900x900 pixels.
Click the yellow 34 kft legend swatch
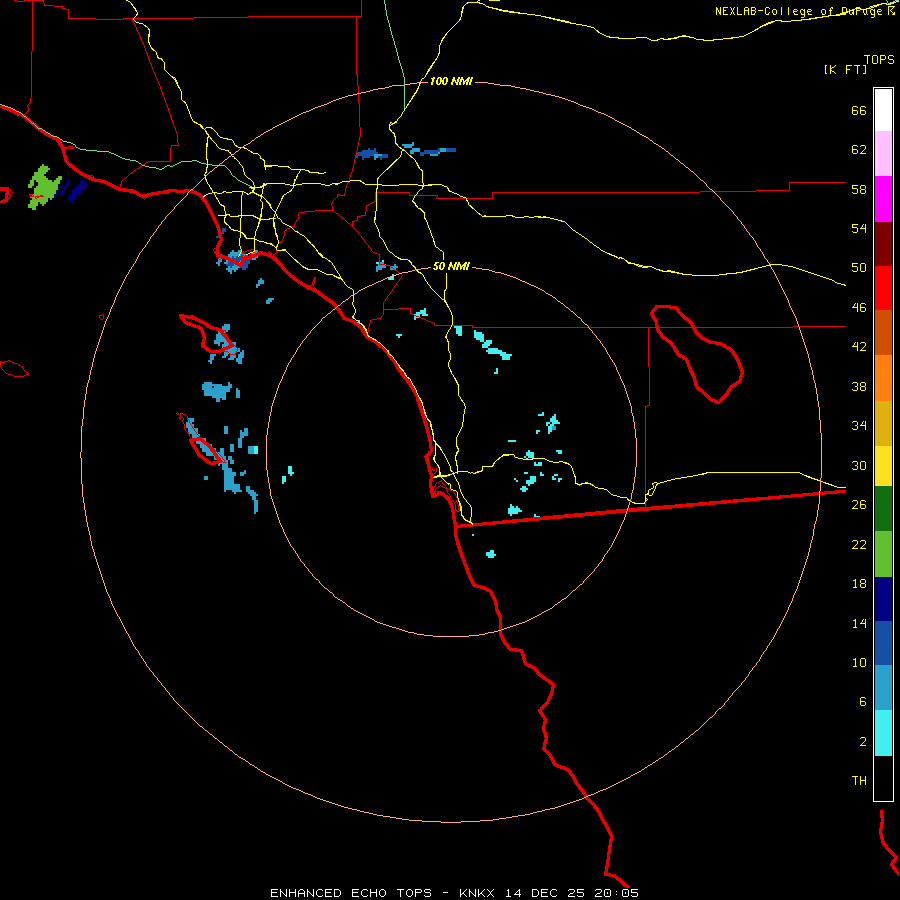pyautogui.click(x=883, y=466)
